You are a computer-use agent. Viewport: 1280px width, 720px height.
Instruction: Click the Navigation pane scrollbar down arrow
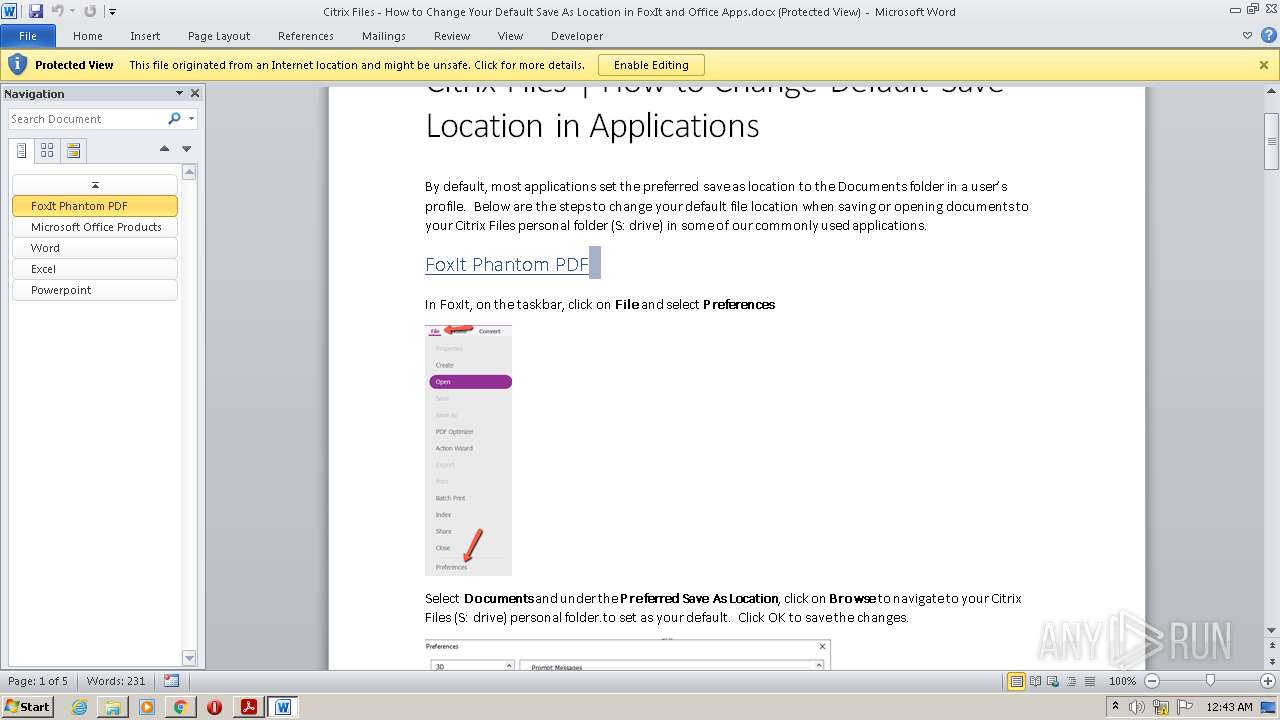189,657
